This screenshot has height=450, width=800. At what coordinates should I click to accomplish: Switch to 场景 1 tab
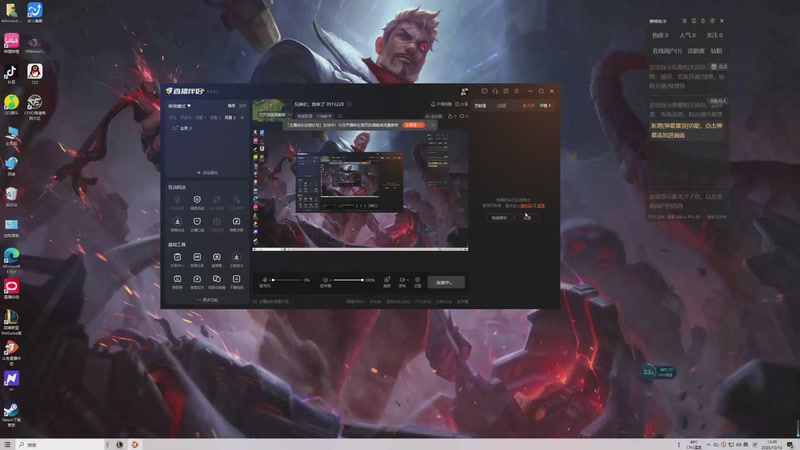pos(201,117)
